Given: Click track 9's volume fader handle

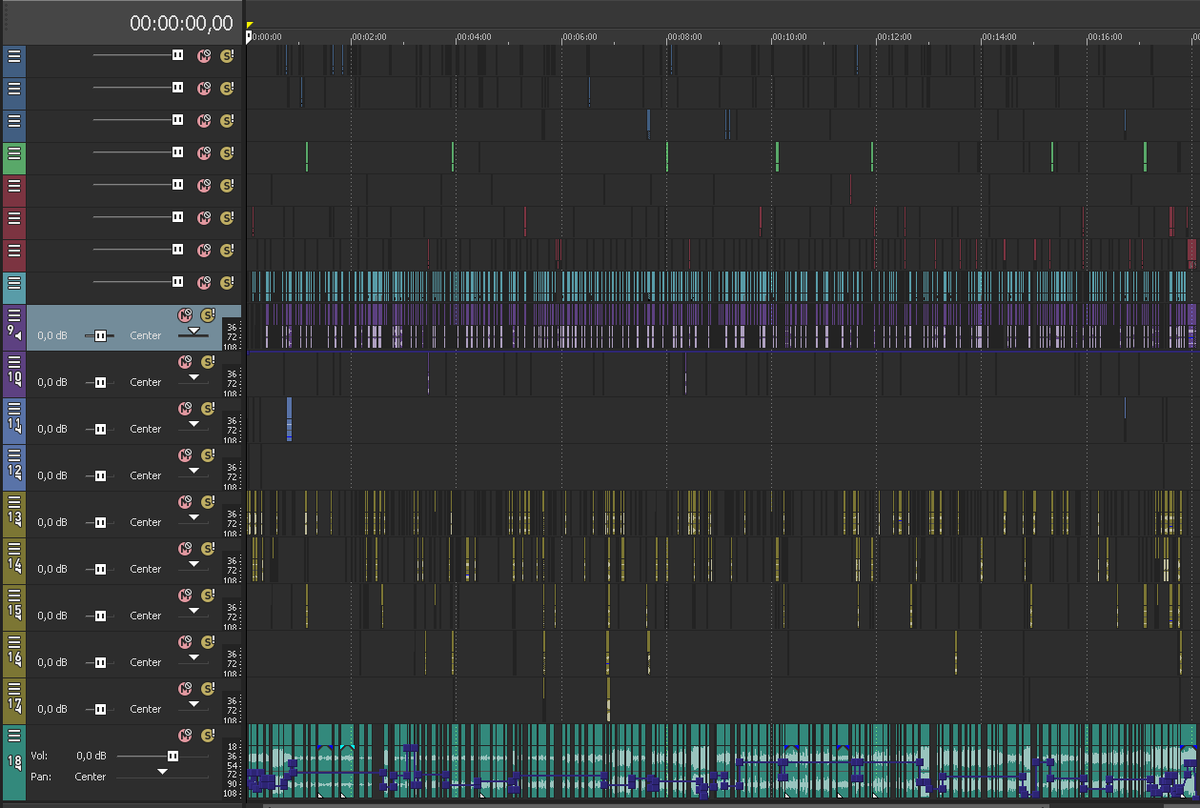Looking at the screenshot, I should click(x=100, y=336).
